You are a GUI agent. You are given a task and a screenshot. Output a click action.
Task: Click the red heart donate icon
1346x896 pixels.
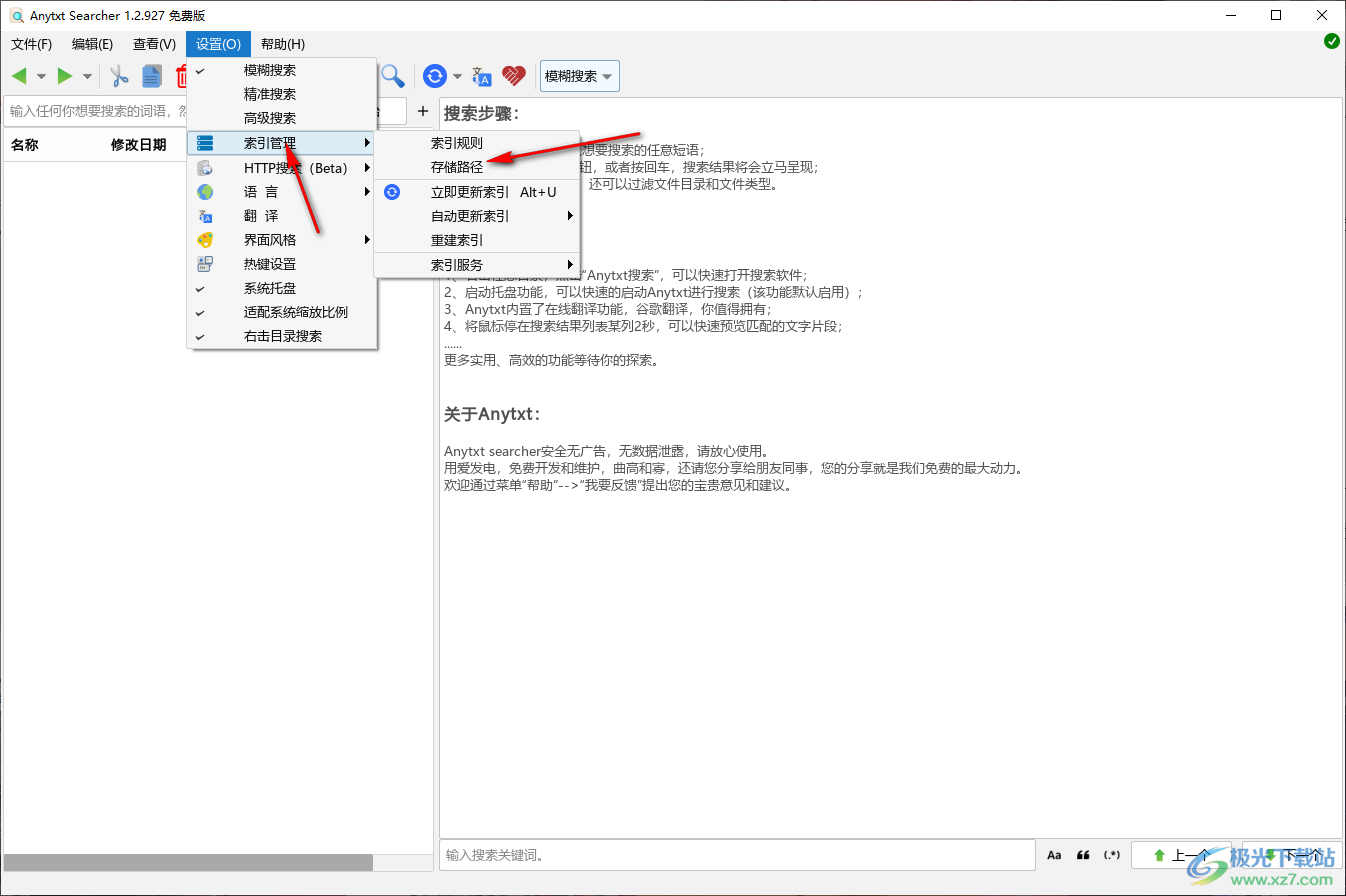[514, 76]
